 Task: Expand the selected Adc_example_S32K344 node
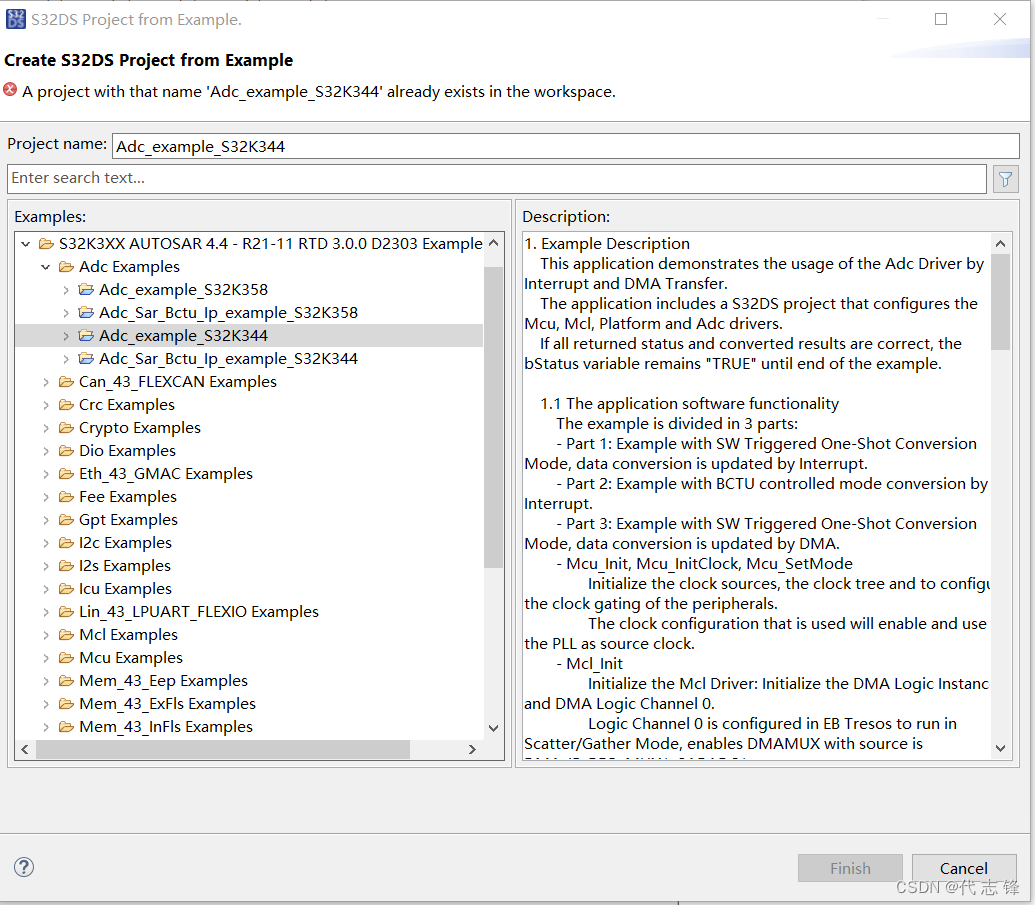click(x=65, y=335)
